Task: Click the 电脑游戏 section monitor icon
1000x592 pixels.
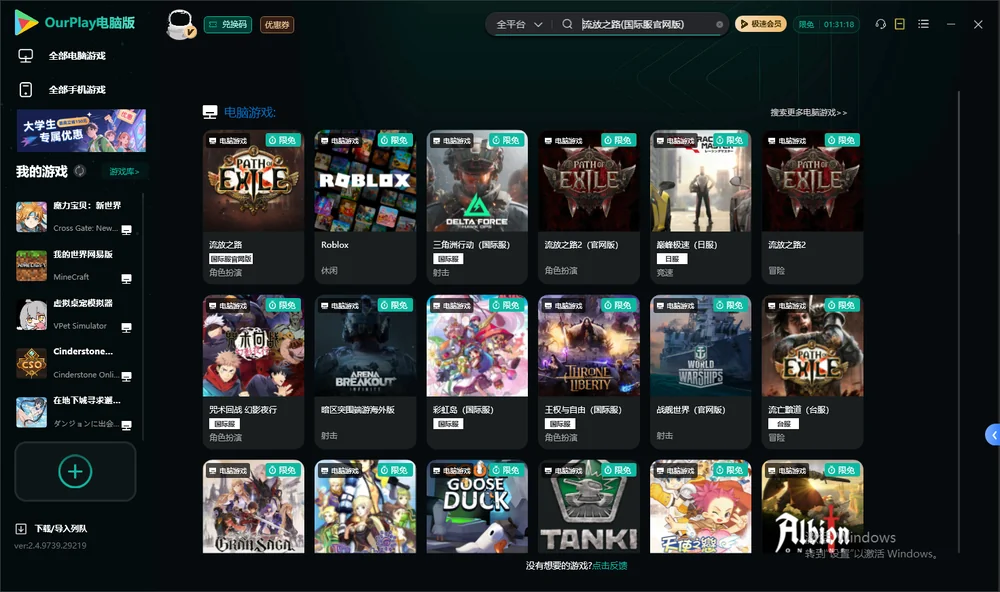Action: [x=210, y=112]
